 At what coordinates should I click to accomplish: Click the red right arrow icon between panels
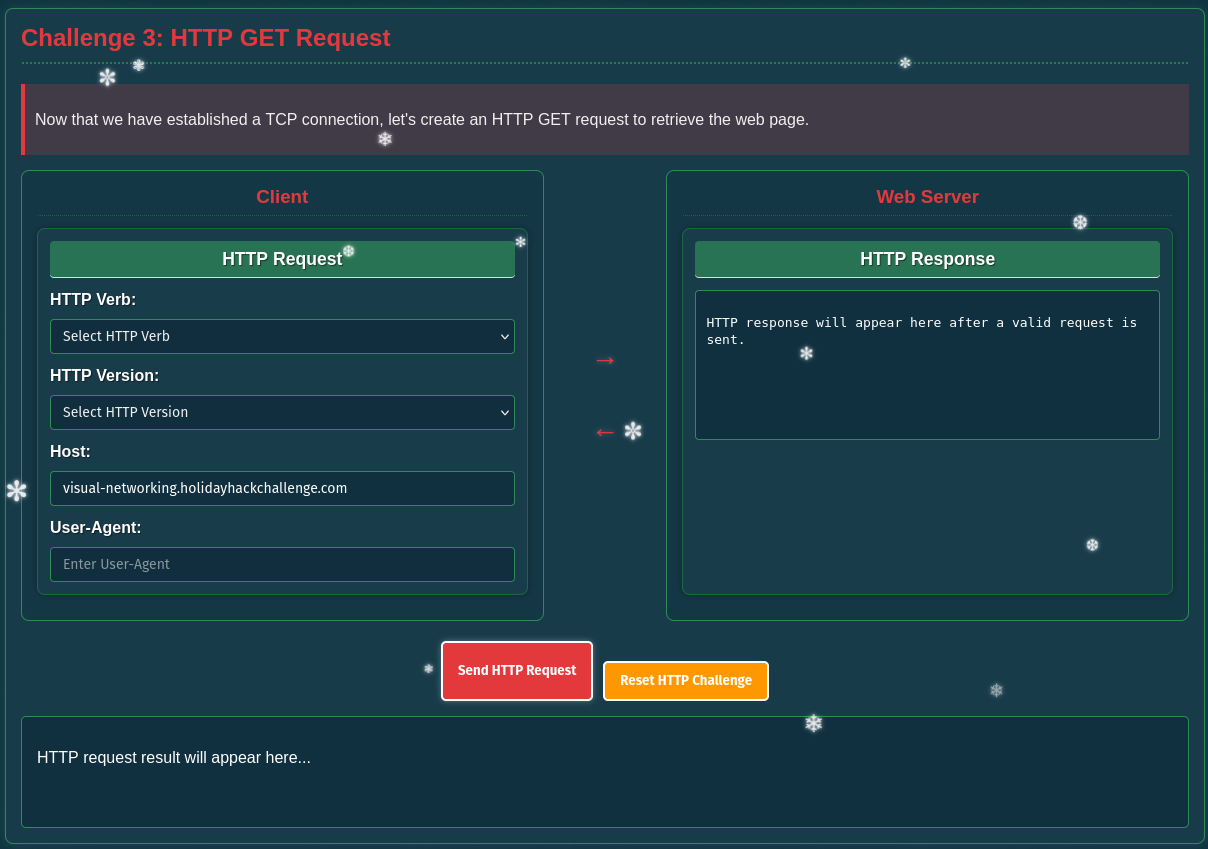[605, 360]
